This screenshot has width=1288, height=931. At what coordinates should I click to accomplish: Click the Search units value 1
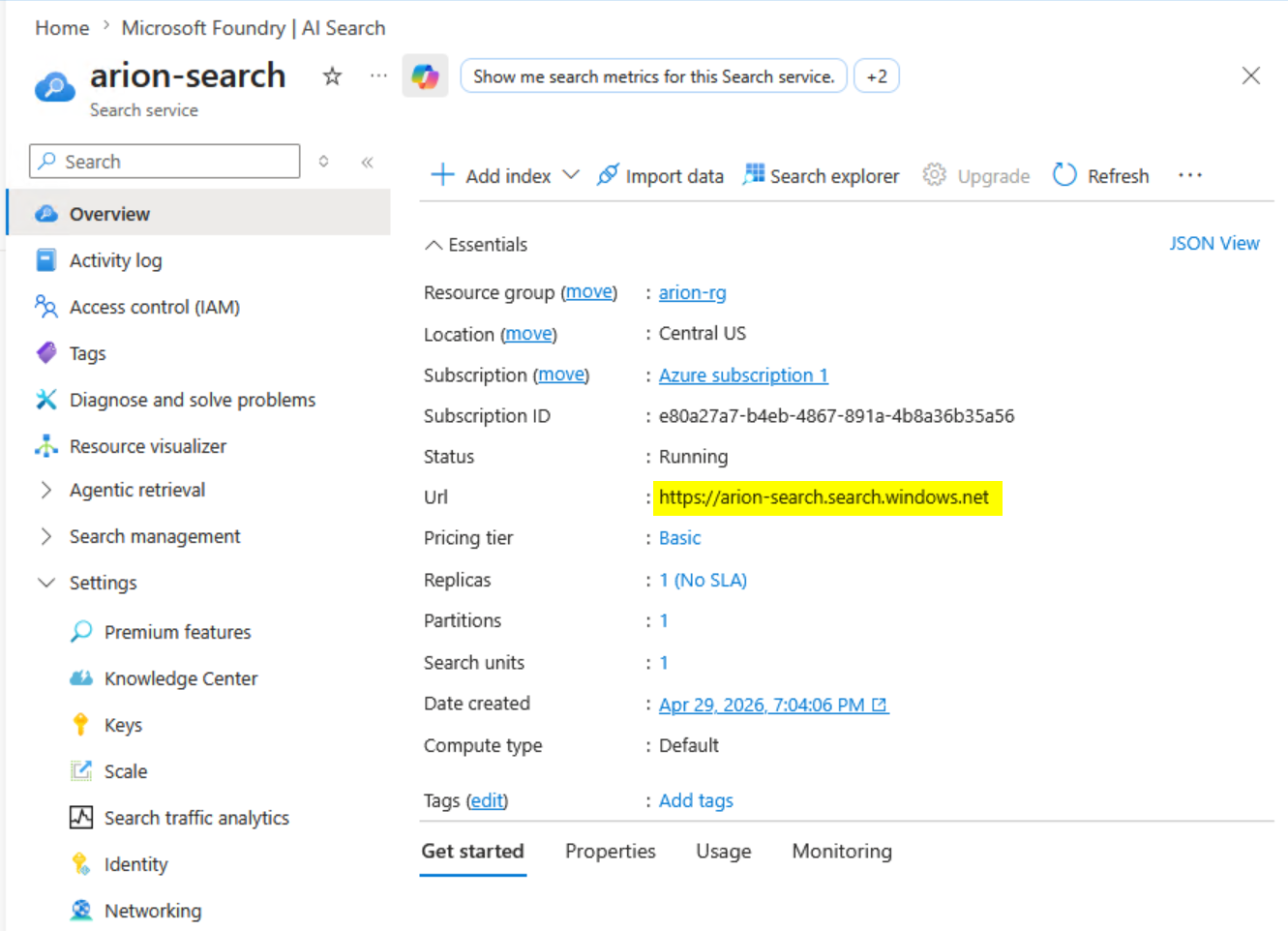pos(664,663)
